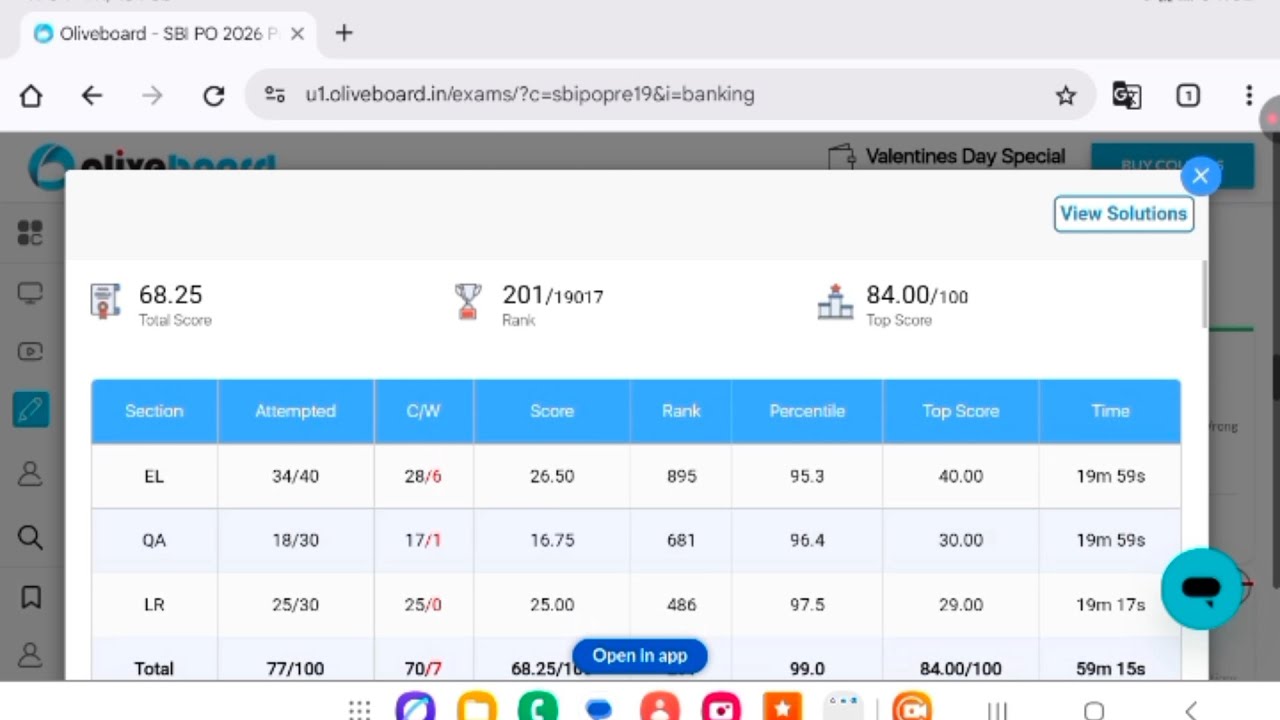Viewport: 1280px width, 720px height.
Task: Open sidebar bookmark icon
Action: click(30, 598)
